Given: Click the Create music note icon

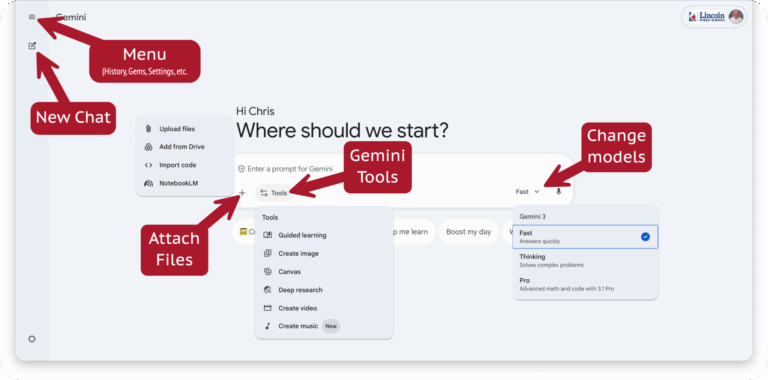Looking at the screenshot, I should click(x=267, y=326).
